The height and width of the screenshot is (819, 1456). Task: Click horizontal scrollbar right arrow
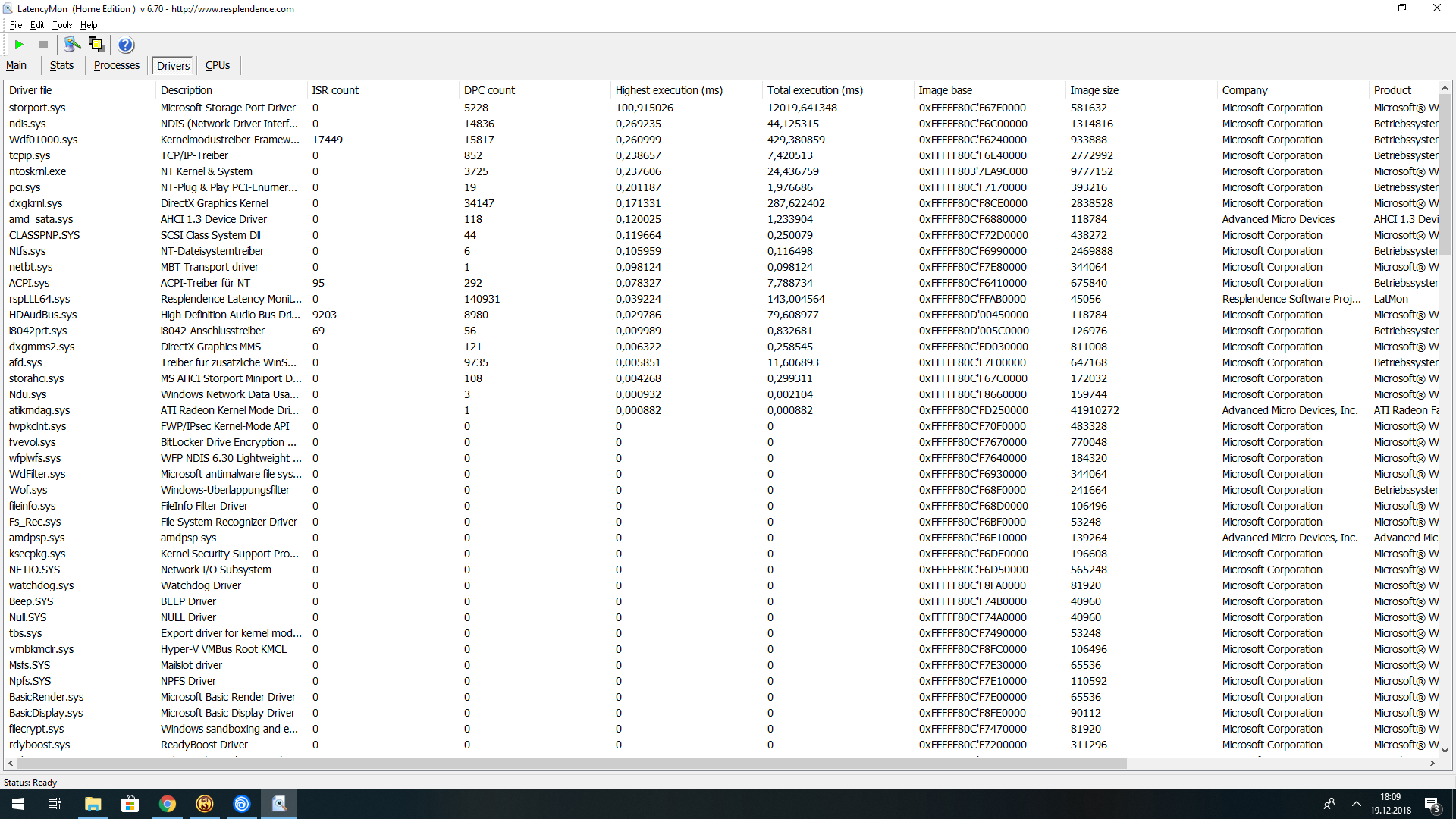pos(1432,763)
